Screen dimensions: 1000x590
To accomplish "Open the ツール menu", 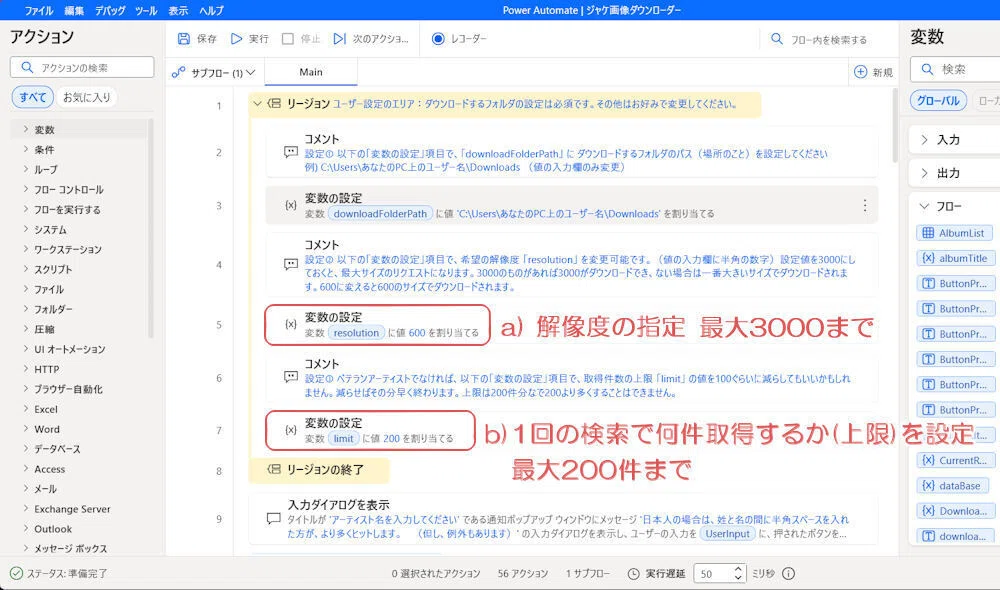I will [146, 10].
